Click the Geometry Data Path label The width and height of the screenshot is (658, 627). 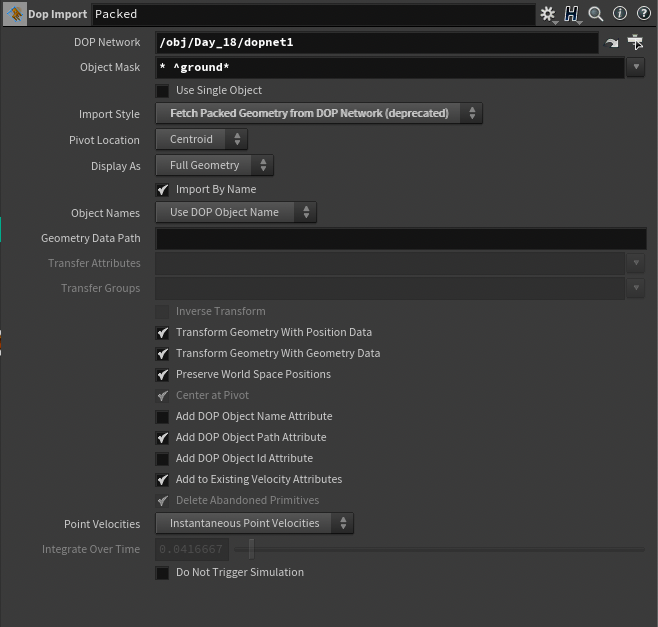(x=91, y=238)
